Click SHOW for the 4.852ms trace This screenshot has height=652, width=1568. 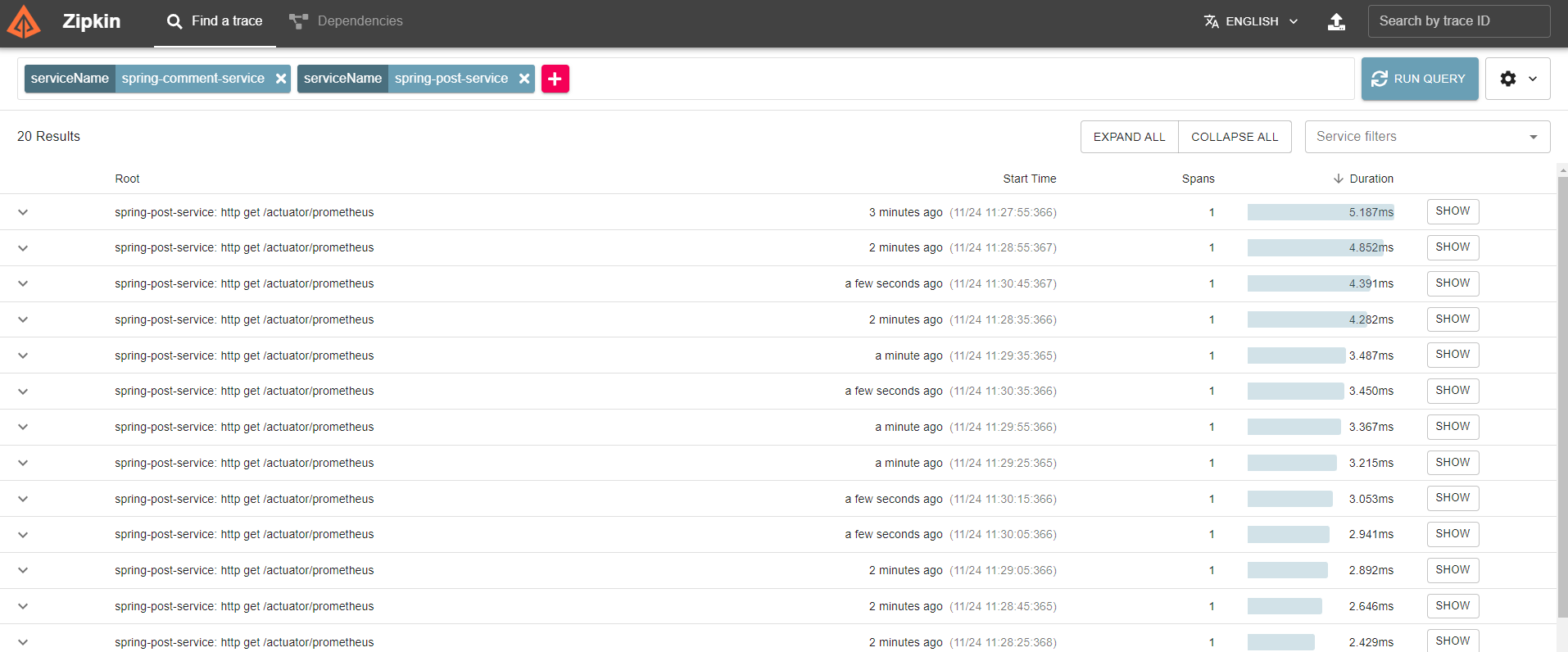tap(1452, 247)
